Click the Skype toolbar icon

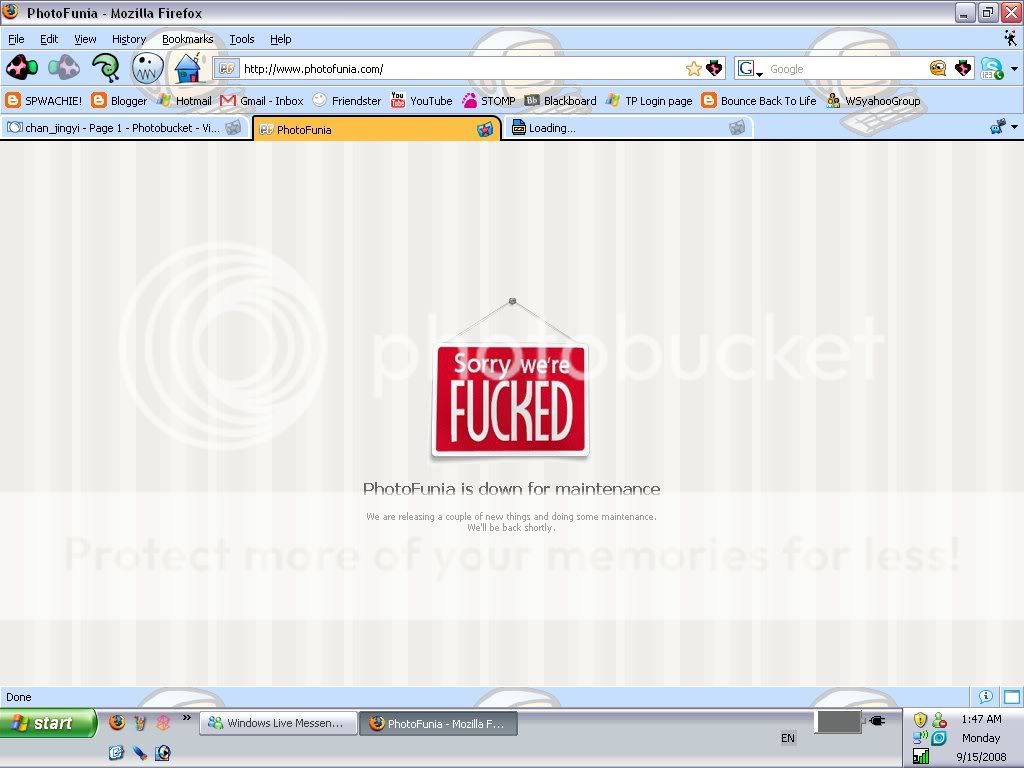991,69
